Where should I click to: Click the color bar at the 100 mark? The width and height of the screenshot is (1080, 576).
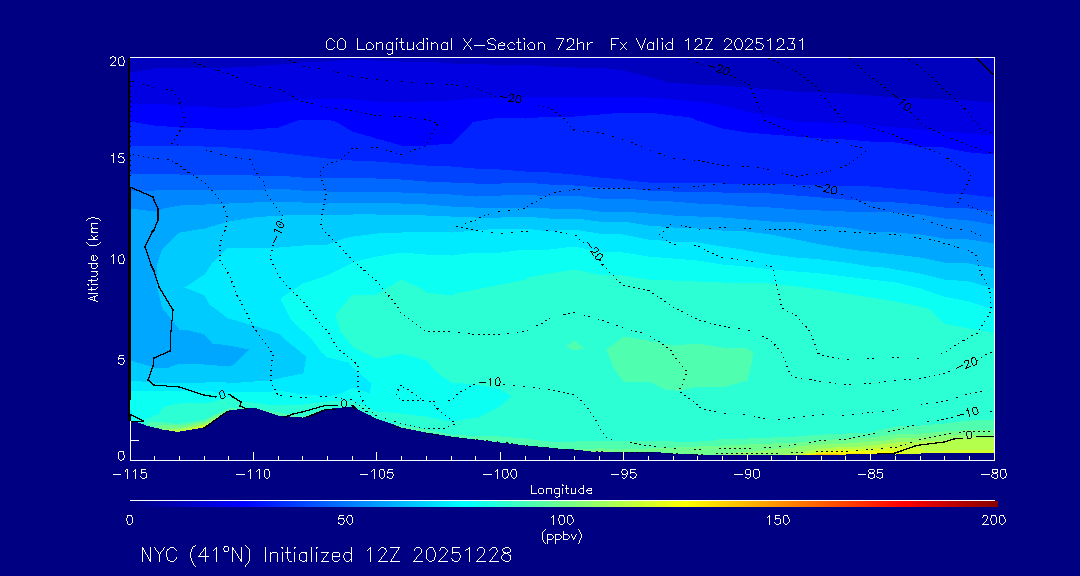(562, 502)
